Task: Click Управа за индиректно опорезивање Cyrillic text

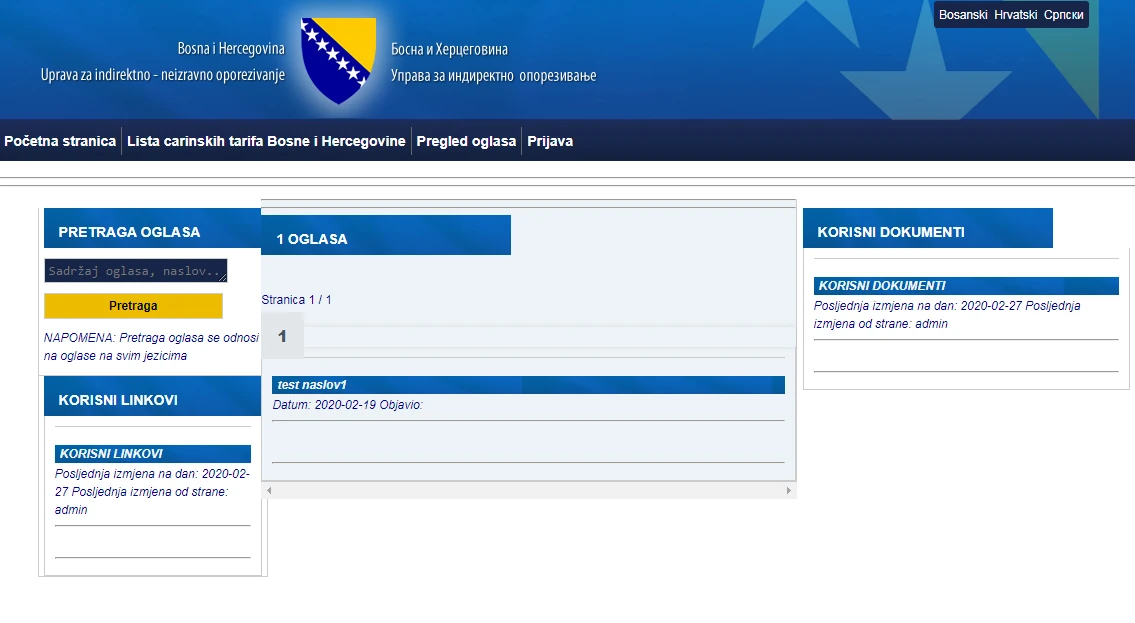Action: click(494, 76)
